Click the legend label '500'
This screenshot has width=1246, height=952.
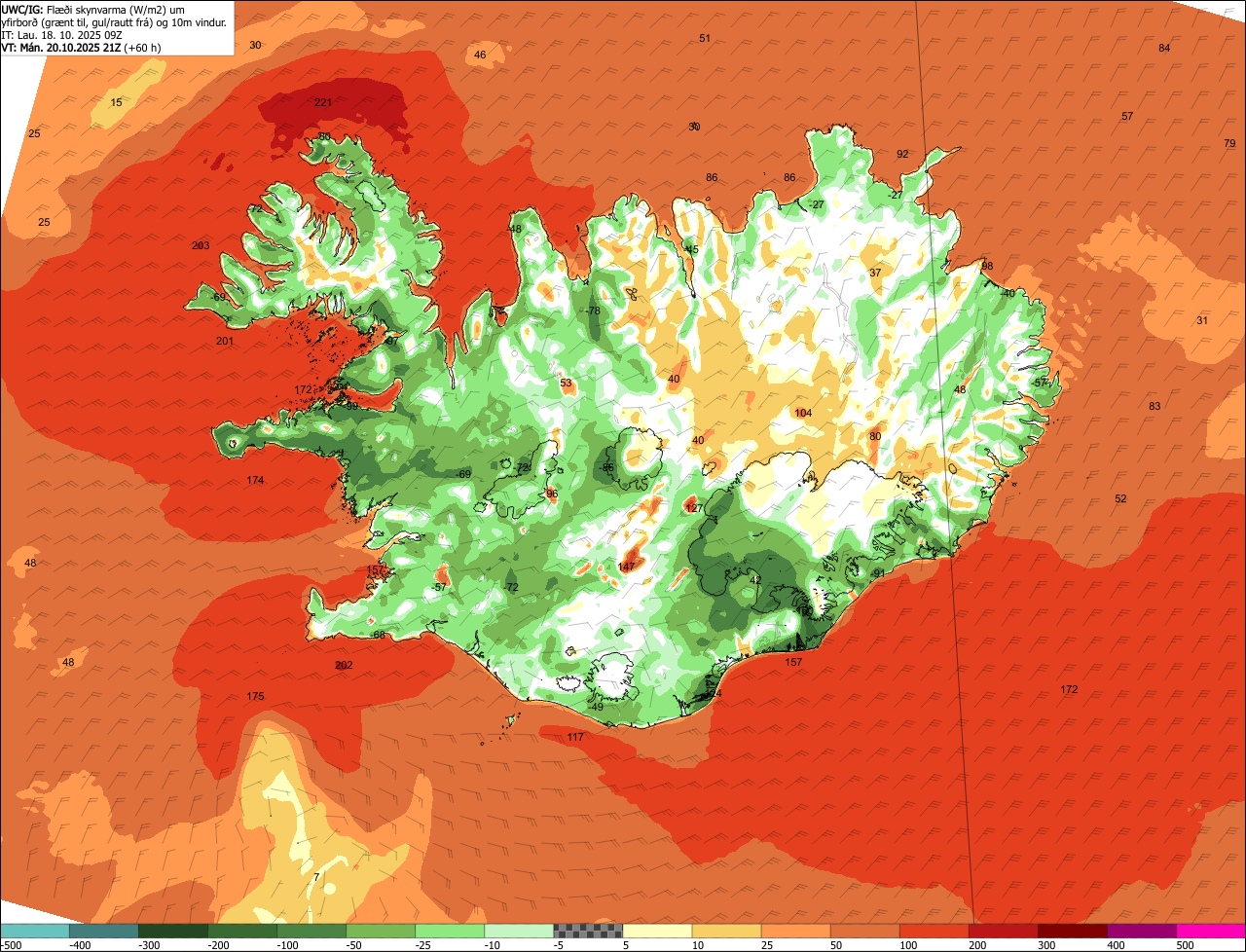tap(1184, 945)
